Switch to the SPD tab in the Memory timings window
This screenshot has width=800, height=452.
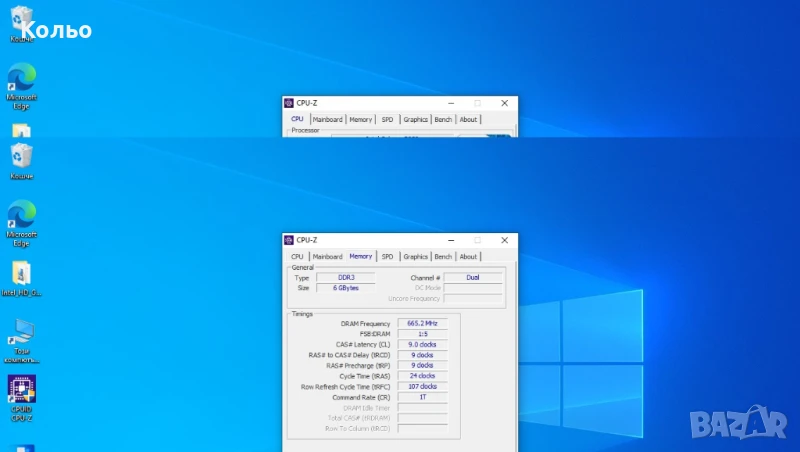coord(387,257)
